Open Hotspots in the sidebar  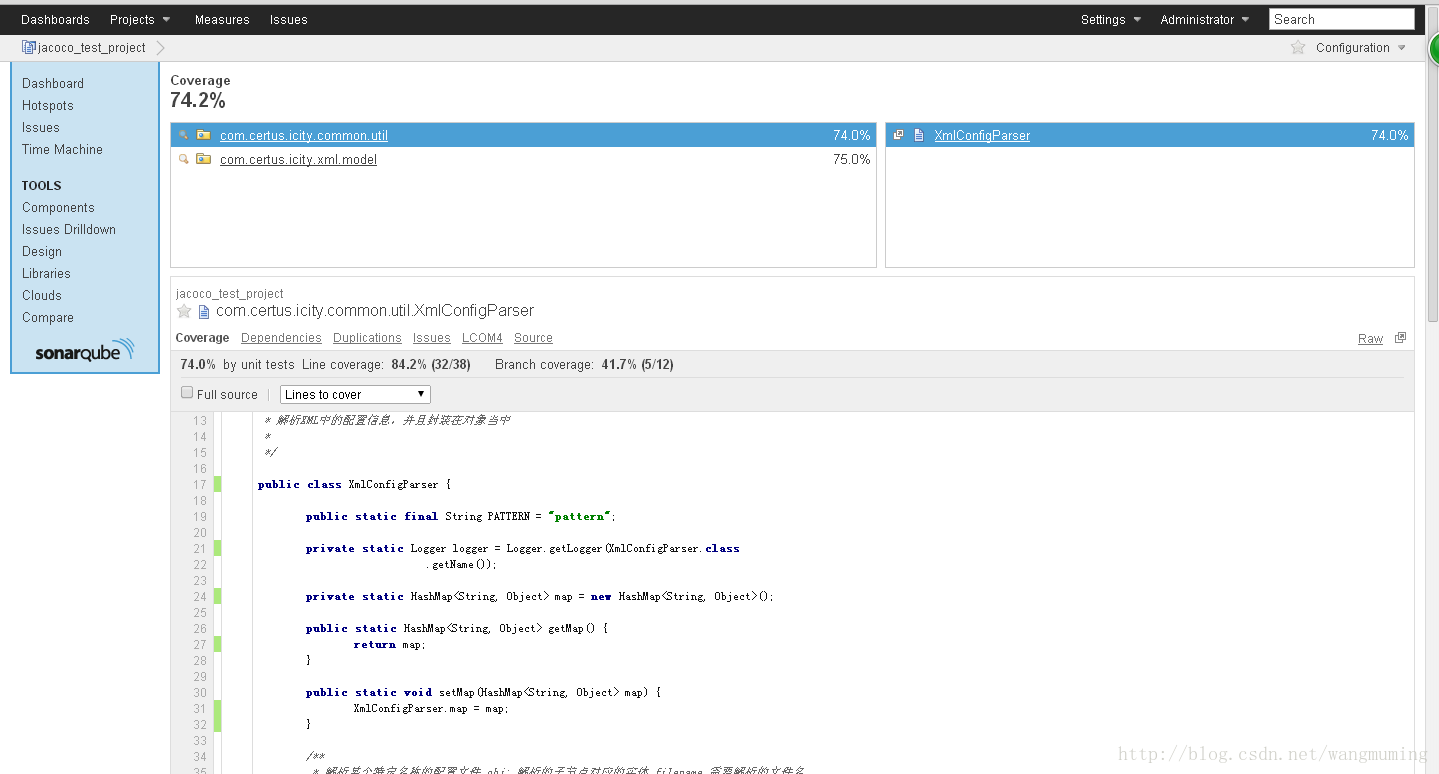[x=48, y=105]
